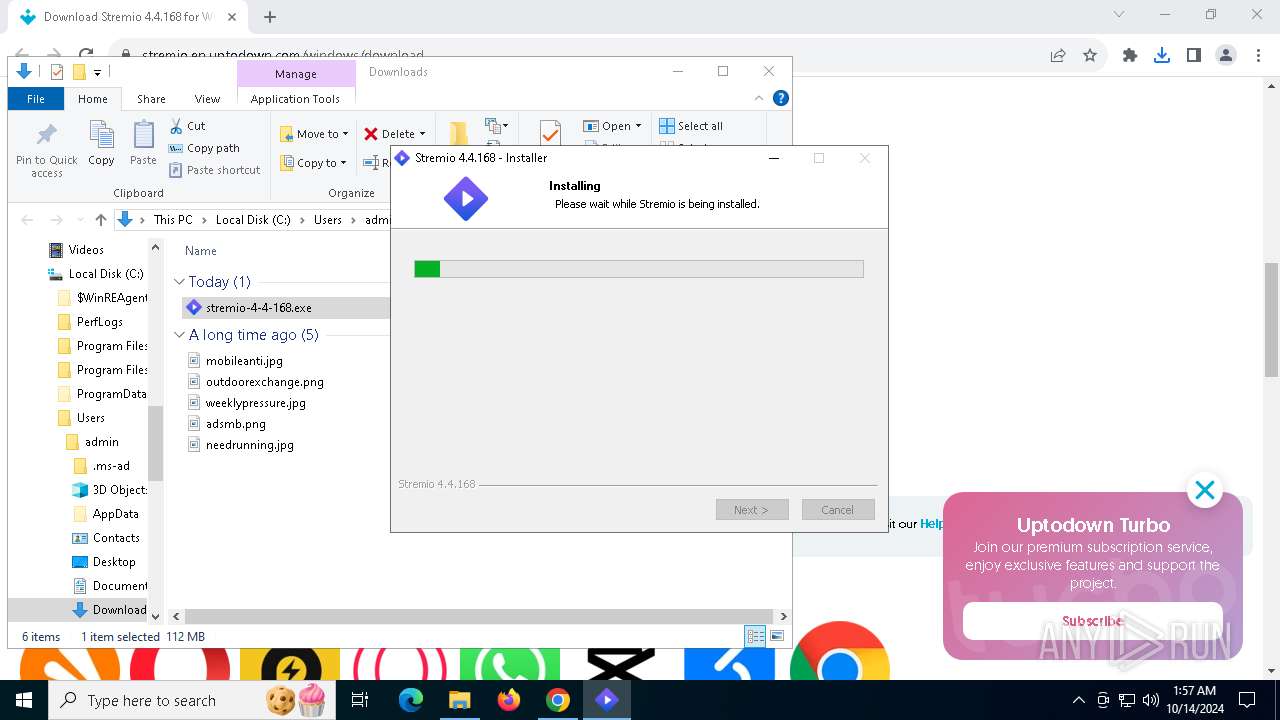Screen dimensions: 1280x720
Task: Open the File menu in Explorer
Action: (x=36, y=99)
